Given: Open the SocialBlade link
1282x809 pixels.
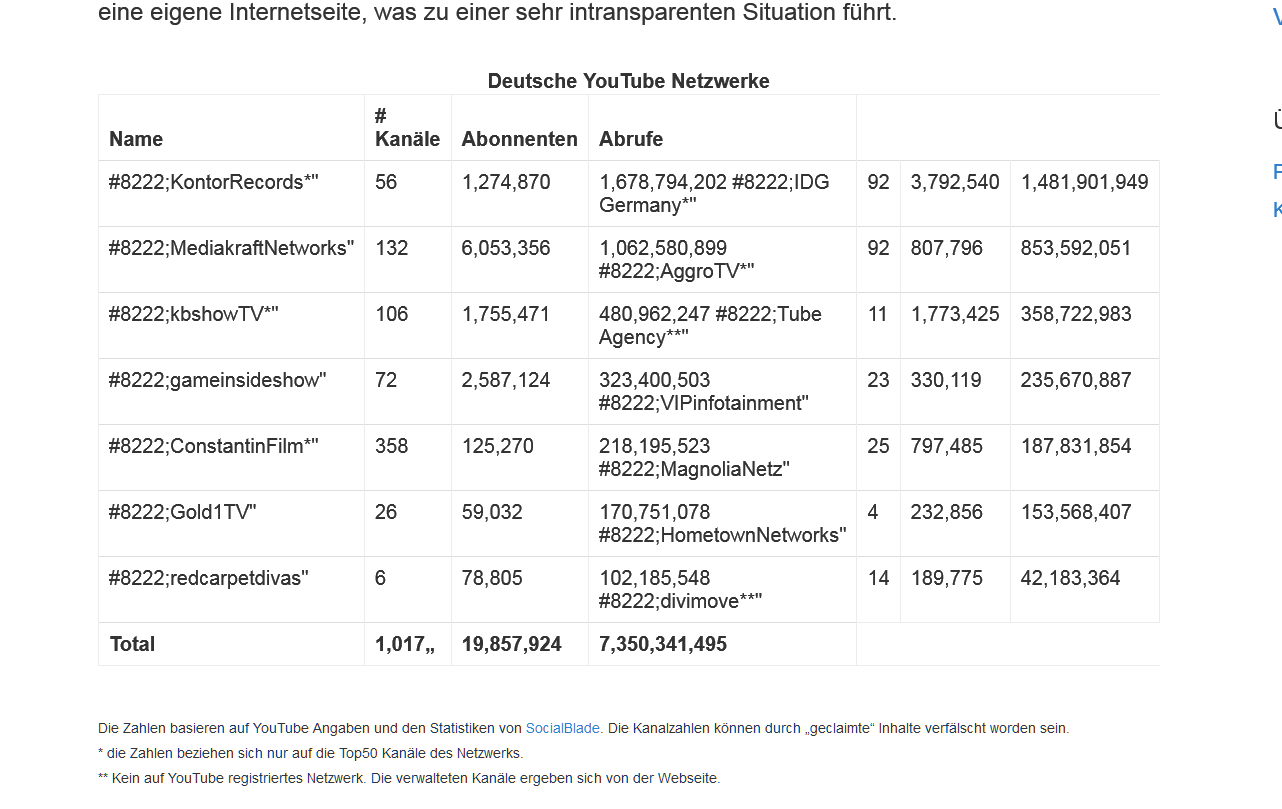Looking at the screenshot, I should [x=562, y=728].
